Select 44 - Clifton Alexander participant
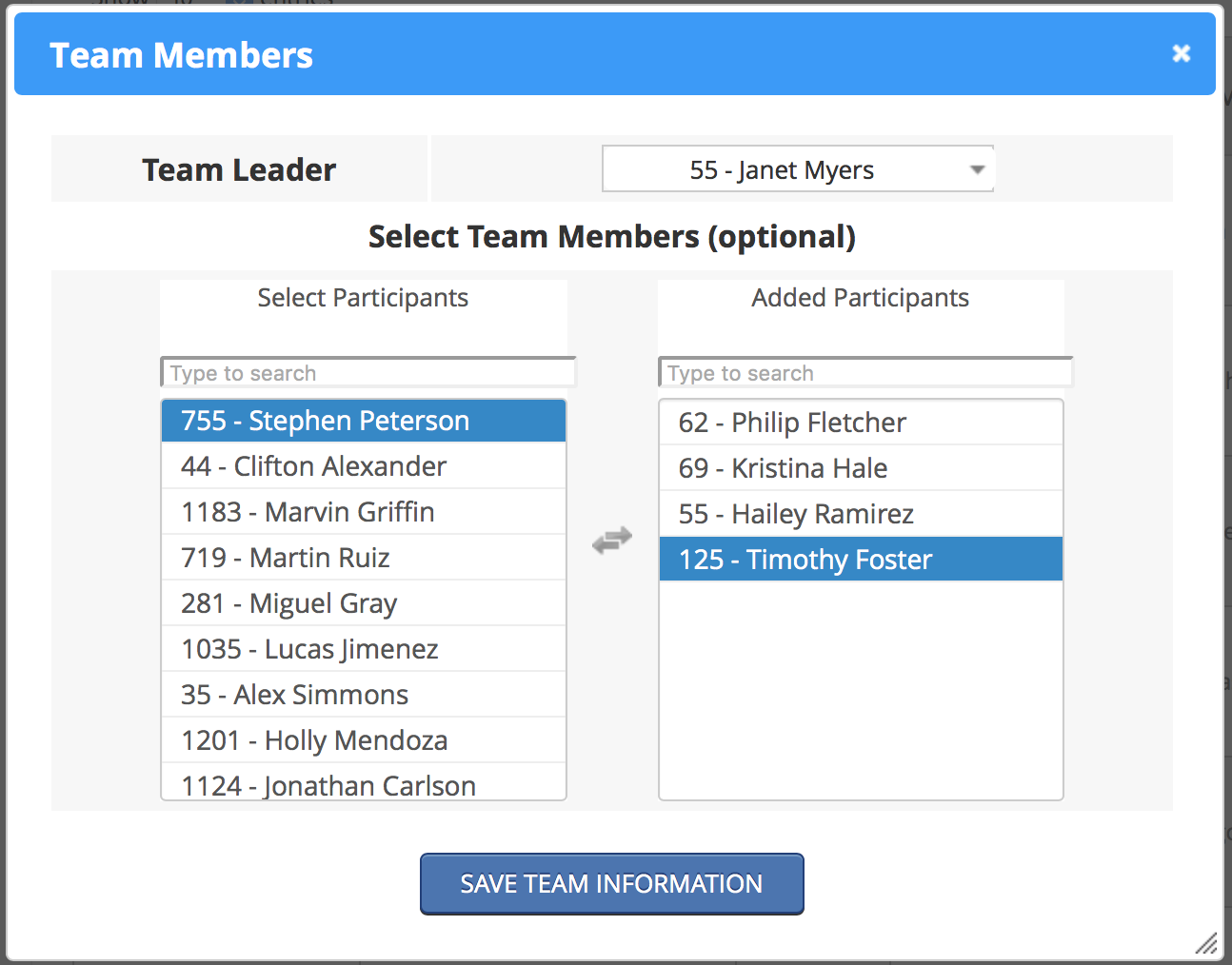This screenshot has height=965, width=1232. coord(364,466)
